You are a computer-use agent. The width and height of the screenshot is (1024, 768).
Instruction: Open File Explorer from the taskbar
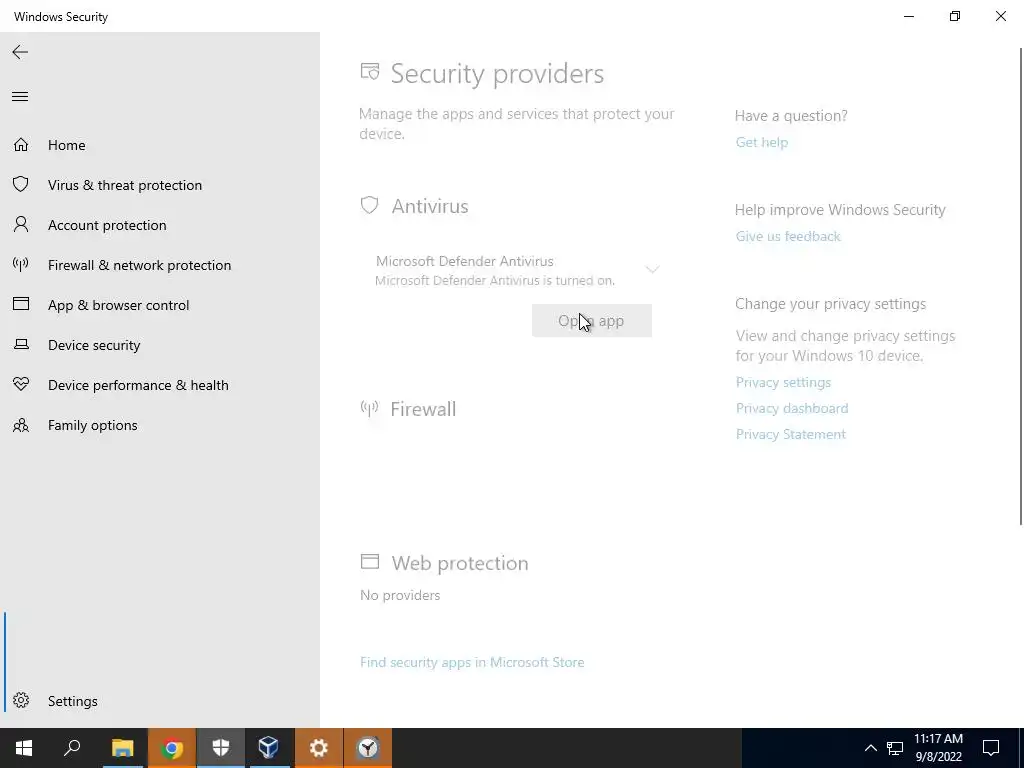click(122, 748)
